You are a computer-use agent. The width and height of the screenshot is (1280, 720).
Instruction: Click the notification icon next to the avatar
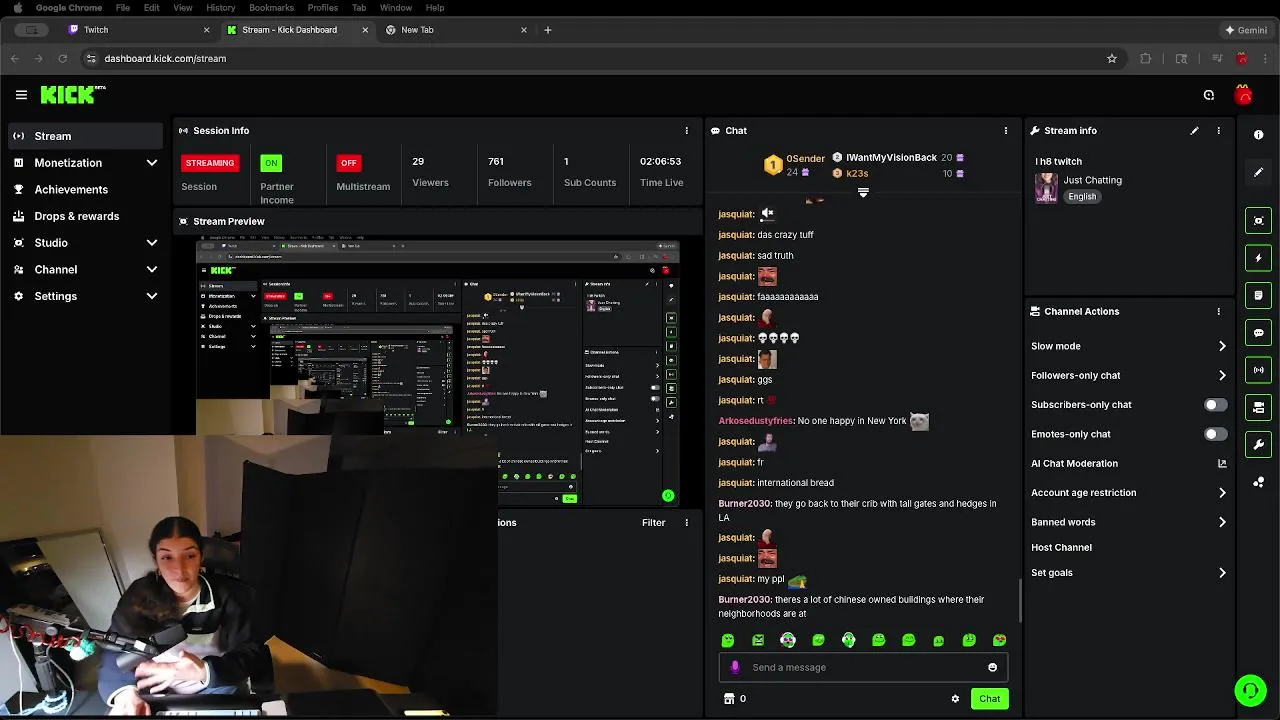[x=1209, y=95]
